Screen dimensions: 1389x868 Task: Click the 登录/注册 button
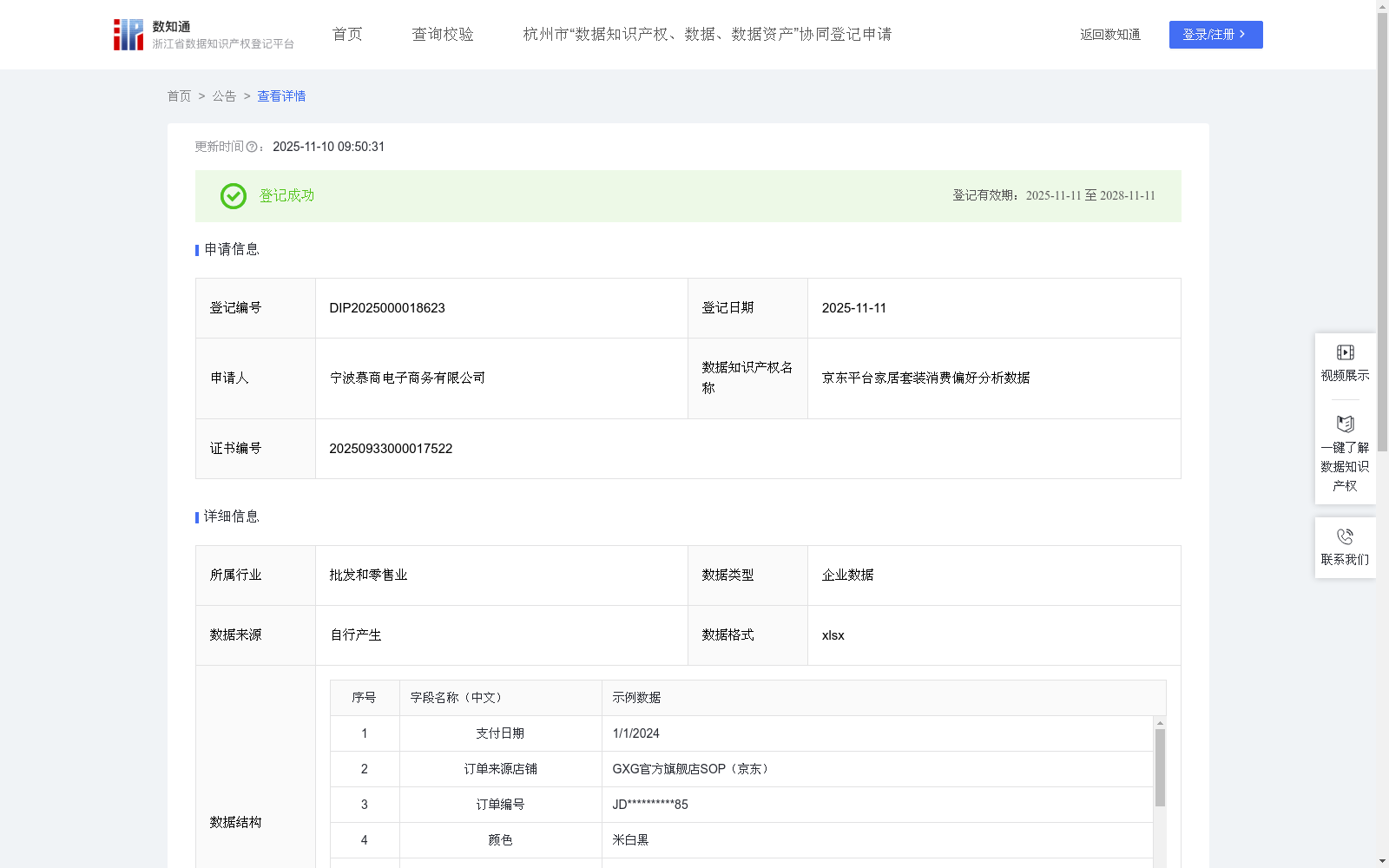point(1215,35)
